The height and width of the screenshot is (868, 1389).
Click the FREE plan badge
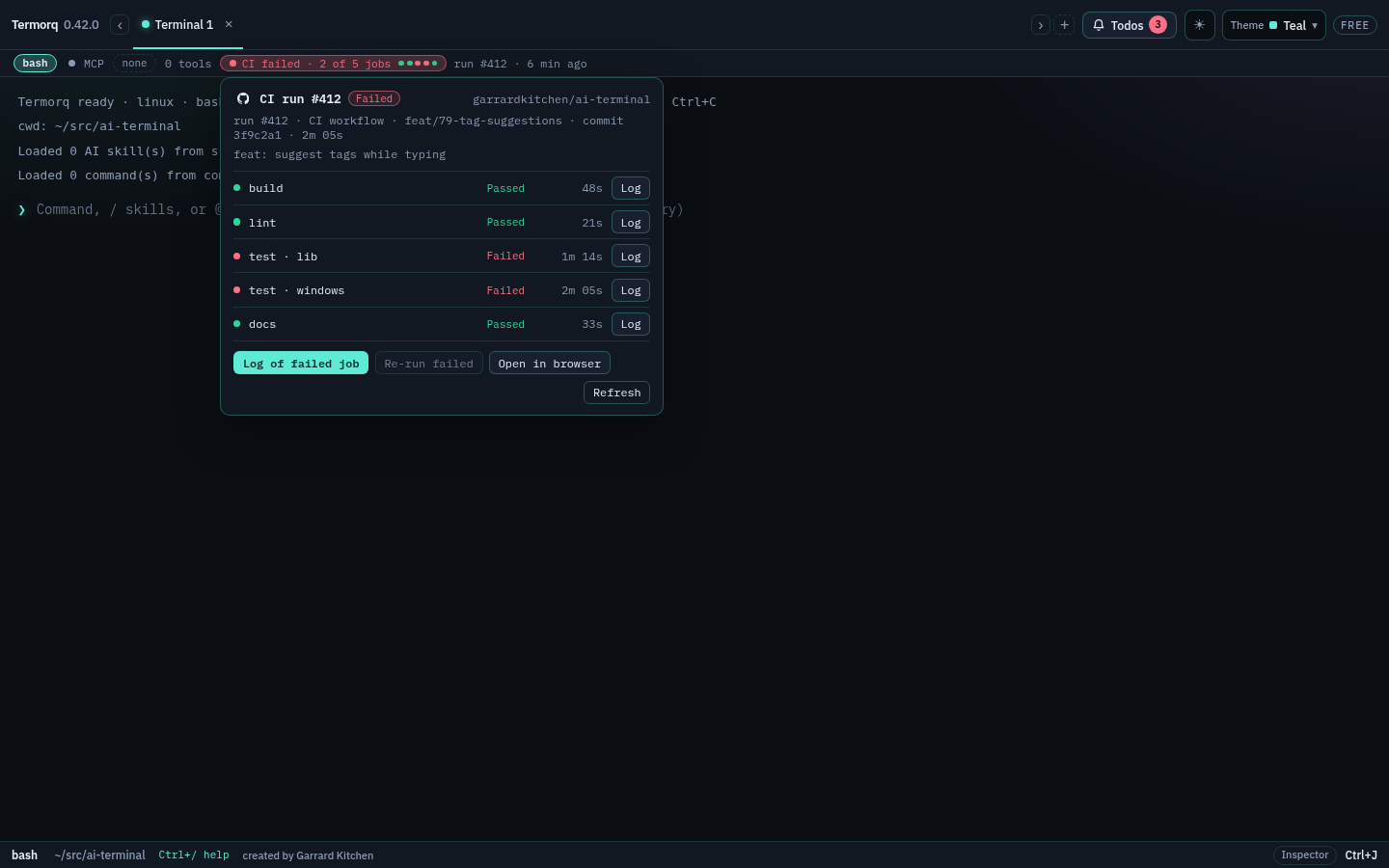1355,25
